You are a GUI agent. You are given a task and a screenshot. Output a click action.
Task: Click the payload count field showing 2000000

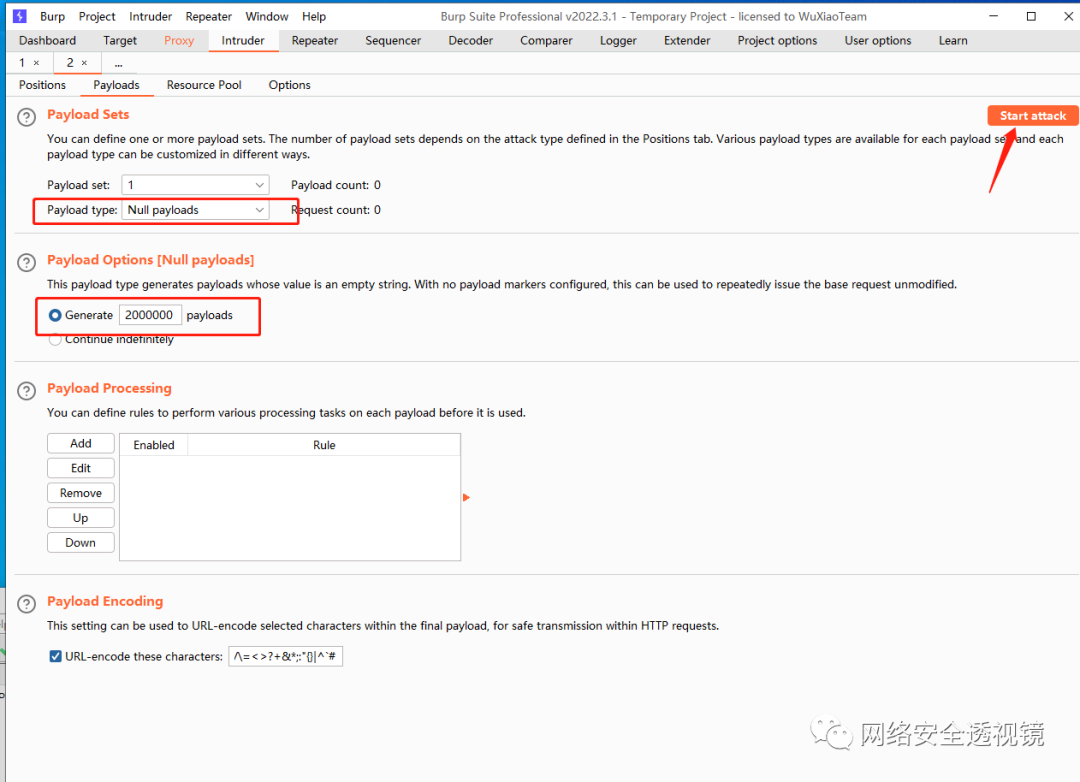[150, 315]
